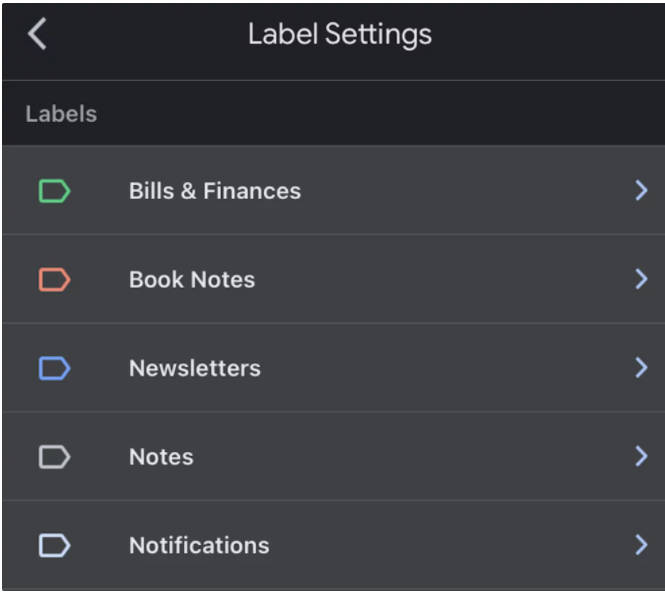Select the Notes label entry
The width and height of the screenshot is (665, 597).
tap(333, 456)
